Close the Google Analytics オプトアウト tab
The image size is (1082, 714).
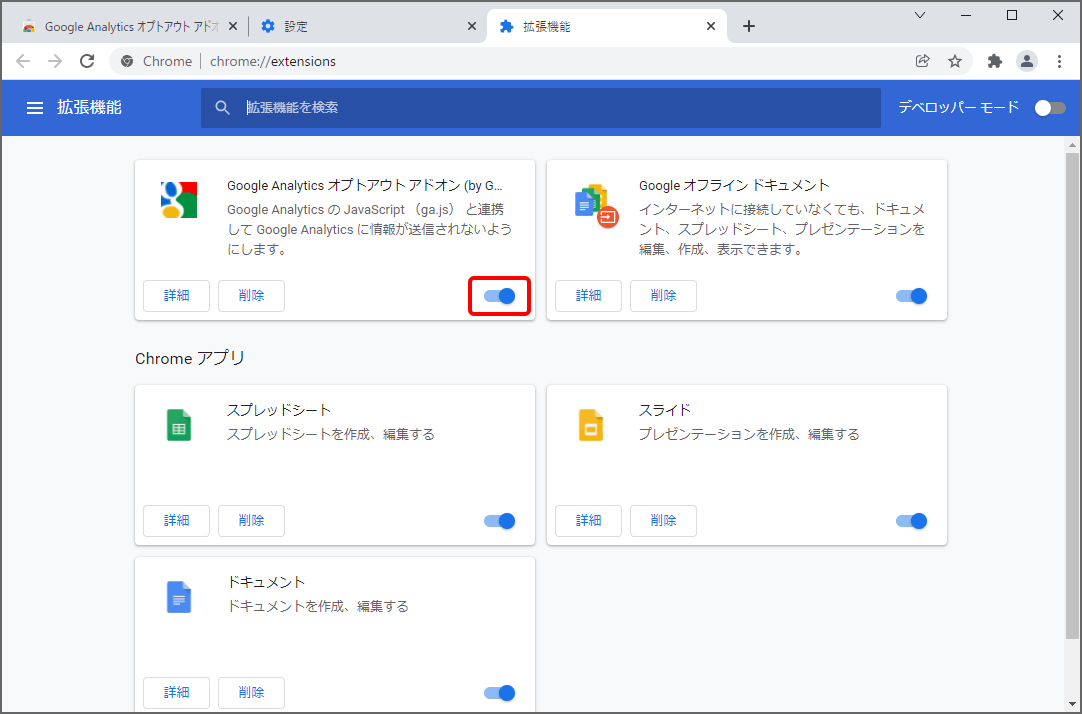[233, 26]
